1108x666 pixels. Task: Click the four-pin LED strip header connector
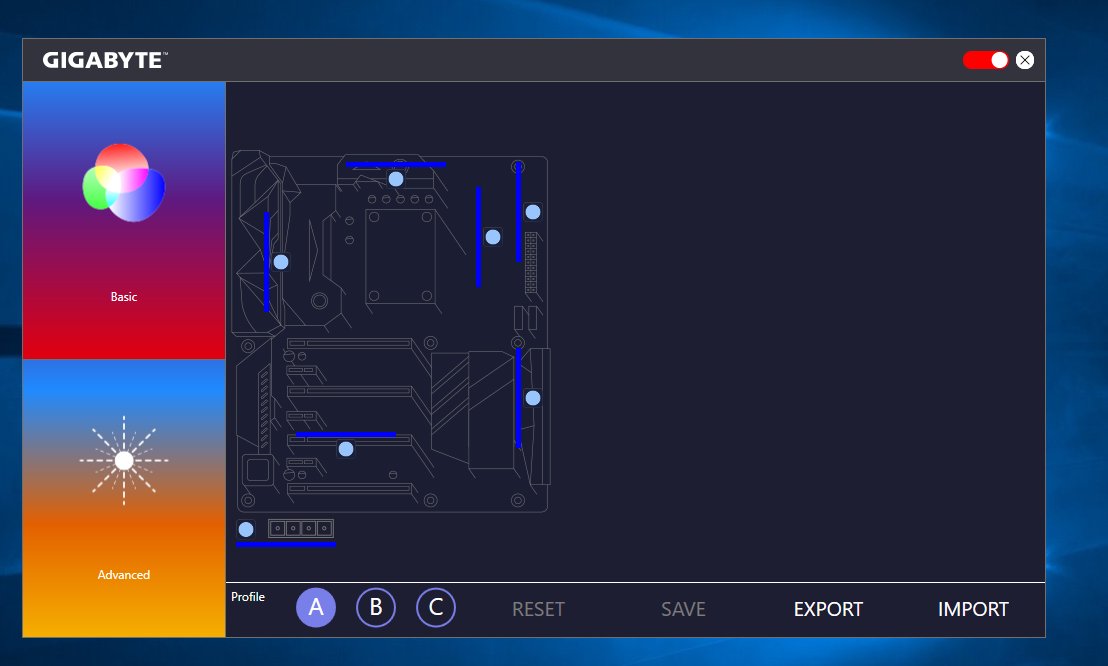300,529
